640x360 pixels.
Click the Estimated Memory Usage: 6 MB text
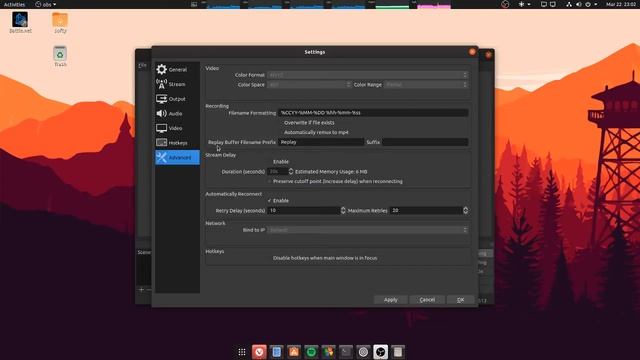(x=331, y=171)
